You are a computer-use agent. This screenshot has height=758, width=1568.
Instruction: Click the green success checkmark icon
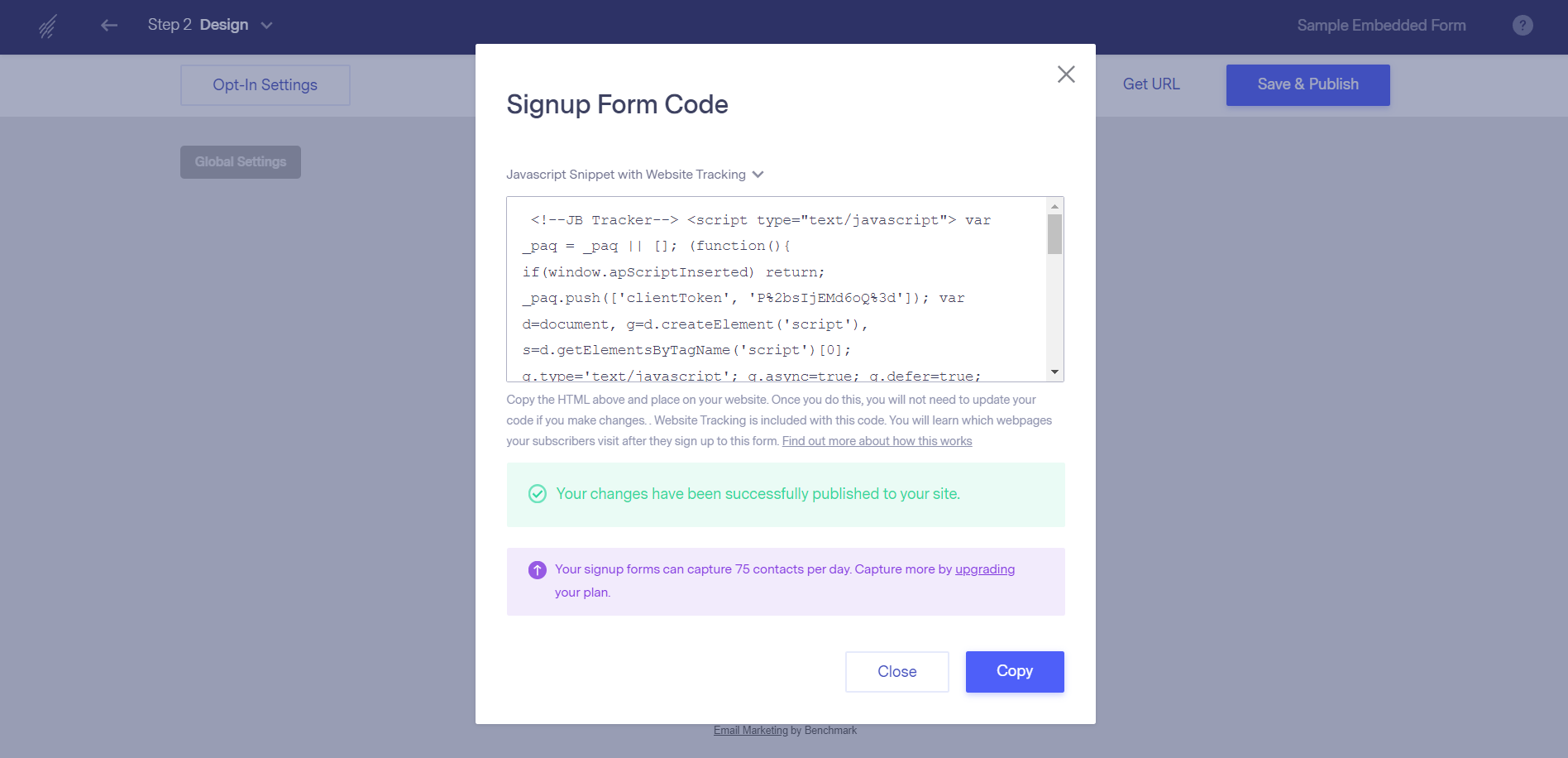[x=538, y=494]
